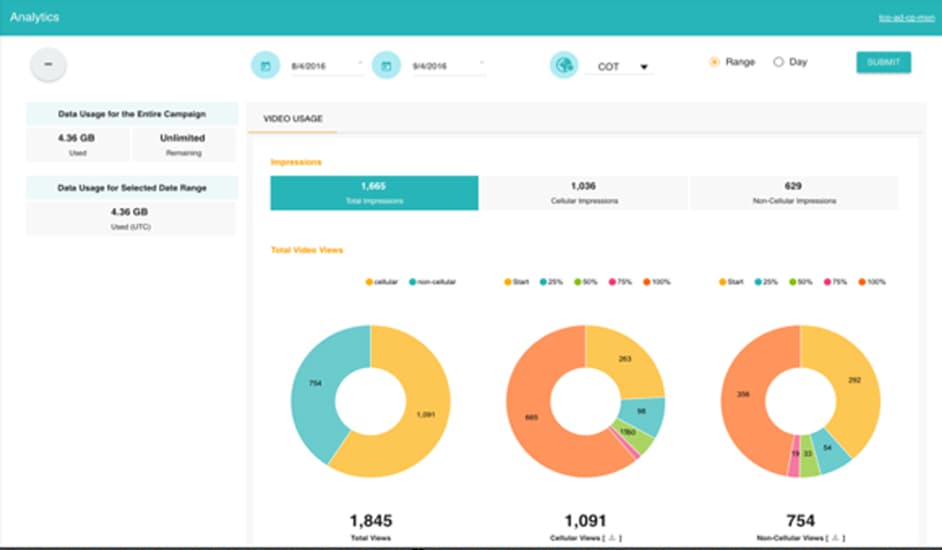Select the Non-Cellular Impressions tab
The image size is (942, 550).
(794, 193)
